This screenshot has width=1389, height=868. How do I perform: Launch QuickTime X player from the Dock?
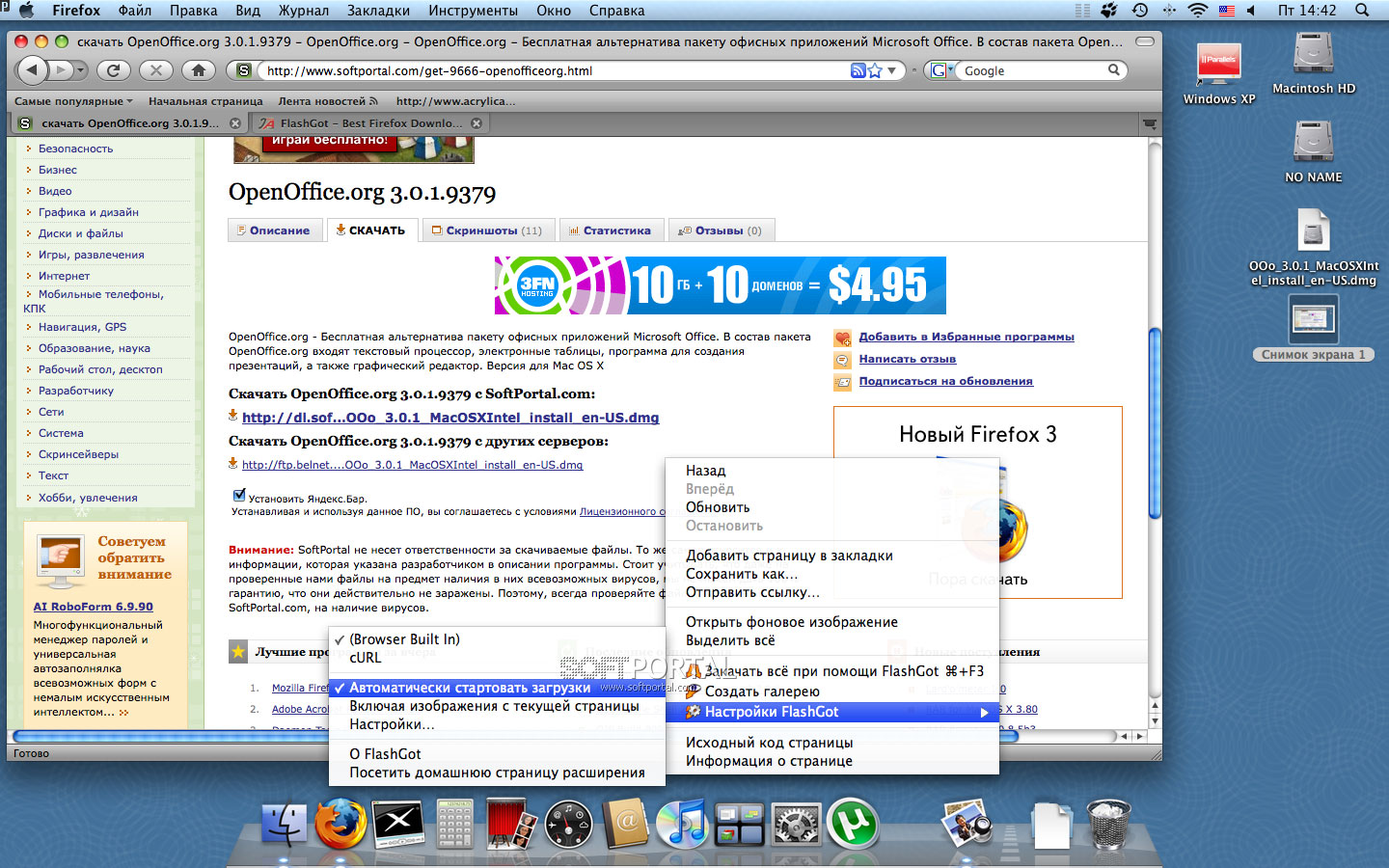(x=398, y=823)
